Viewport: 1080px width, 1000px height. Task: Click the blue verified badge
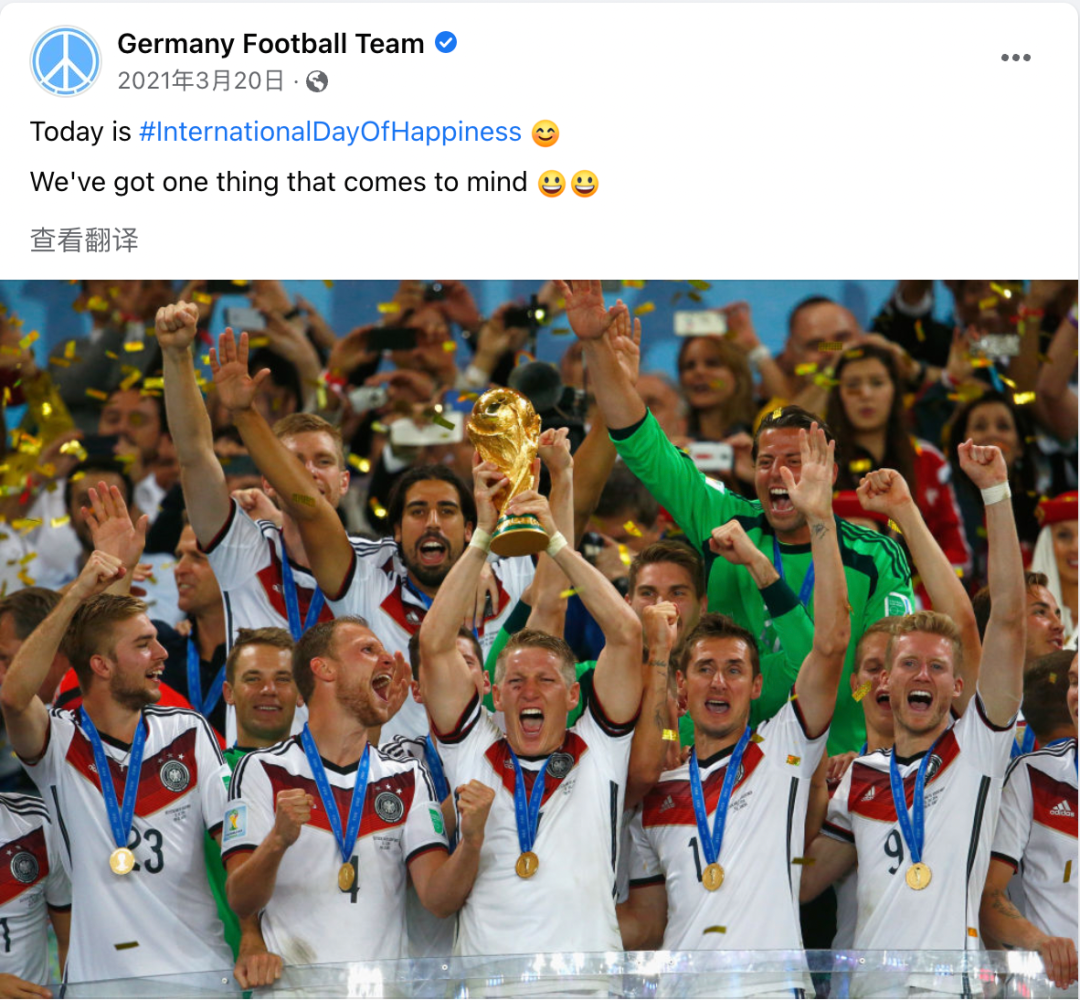coord(446,43)
